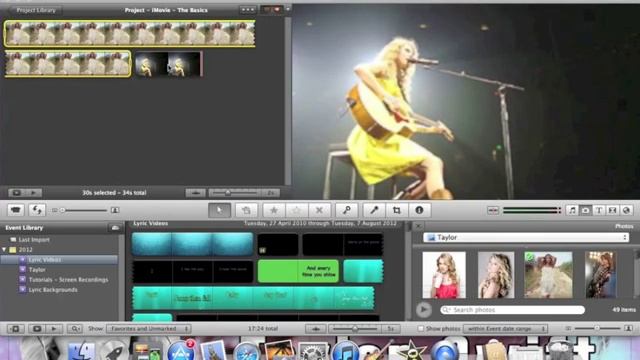Play project full screen
Screen dimensions: 640x360
tap(16, 193)
